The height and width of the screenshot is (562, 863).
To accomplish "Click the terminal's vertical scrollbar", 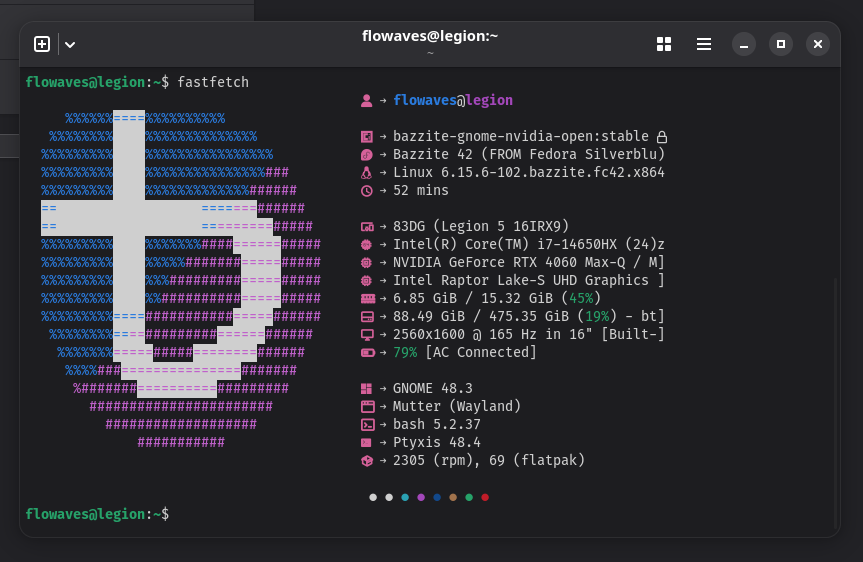I will [x=835, y=402].
